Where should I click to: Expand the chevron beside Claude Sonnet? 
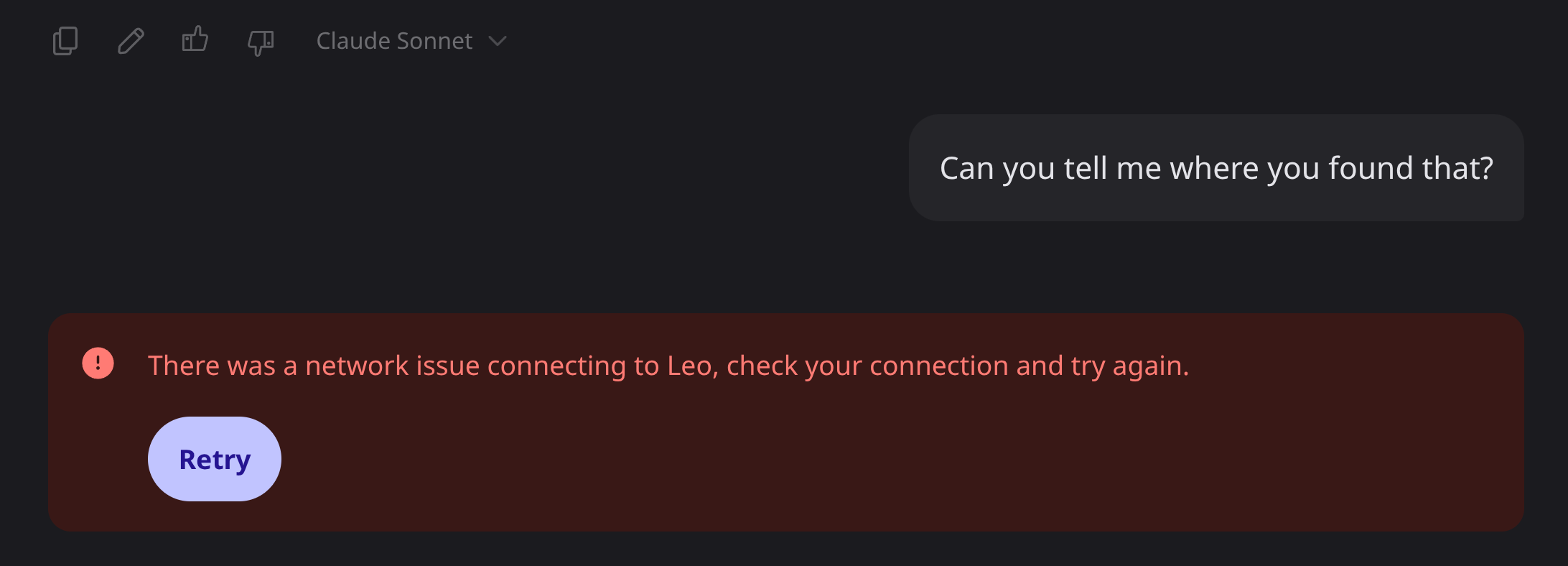tap(498, 41)
